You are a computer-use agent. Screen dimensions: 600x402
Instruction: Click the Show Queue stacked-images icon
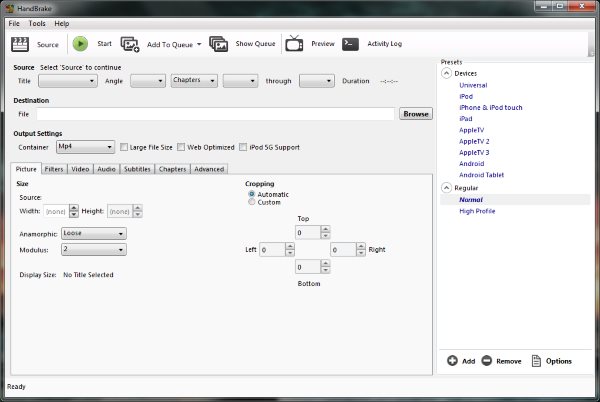(x=218, y=44)
